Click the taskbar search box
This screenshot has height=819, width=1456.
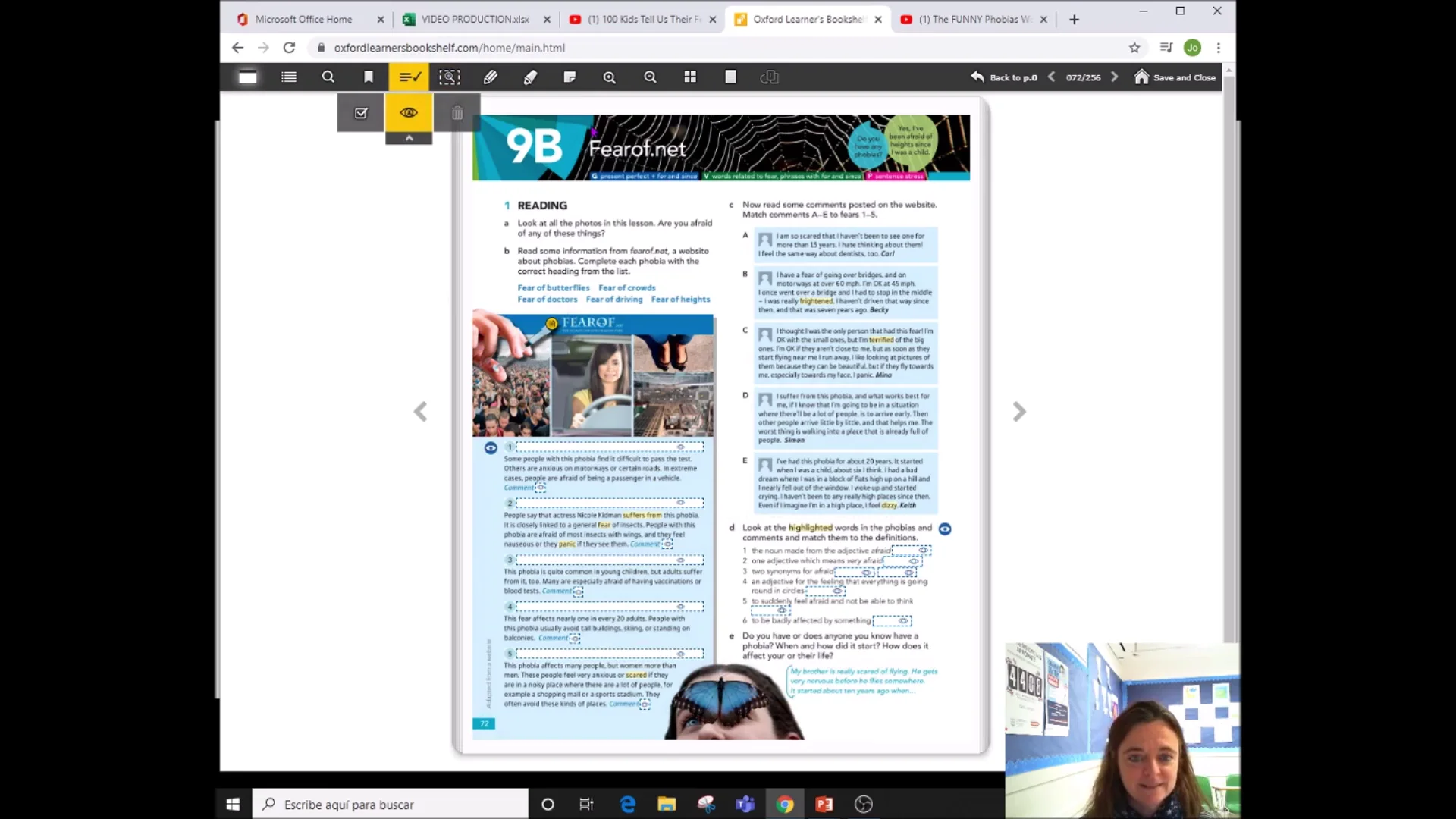pyautogui.click(x=391, y=805)
